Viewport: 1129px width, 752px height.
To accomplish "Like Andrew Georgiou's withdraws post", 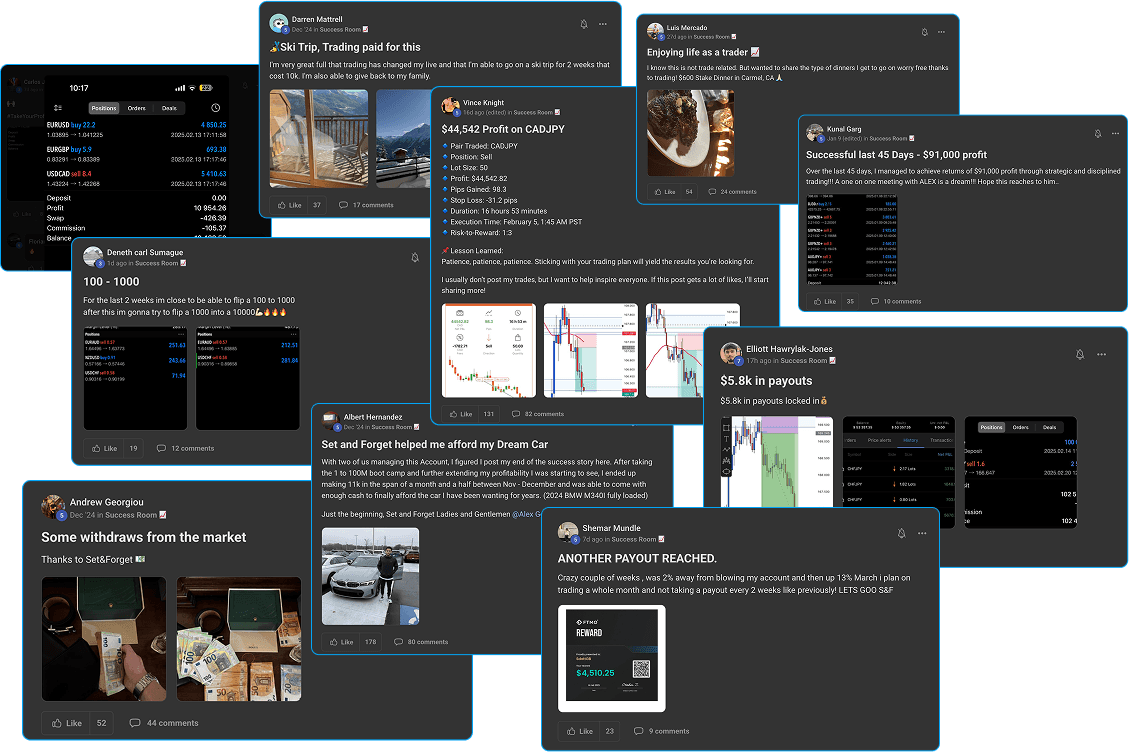I will [x=66, y=723].
